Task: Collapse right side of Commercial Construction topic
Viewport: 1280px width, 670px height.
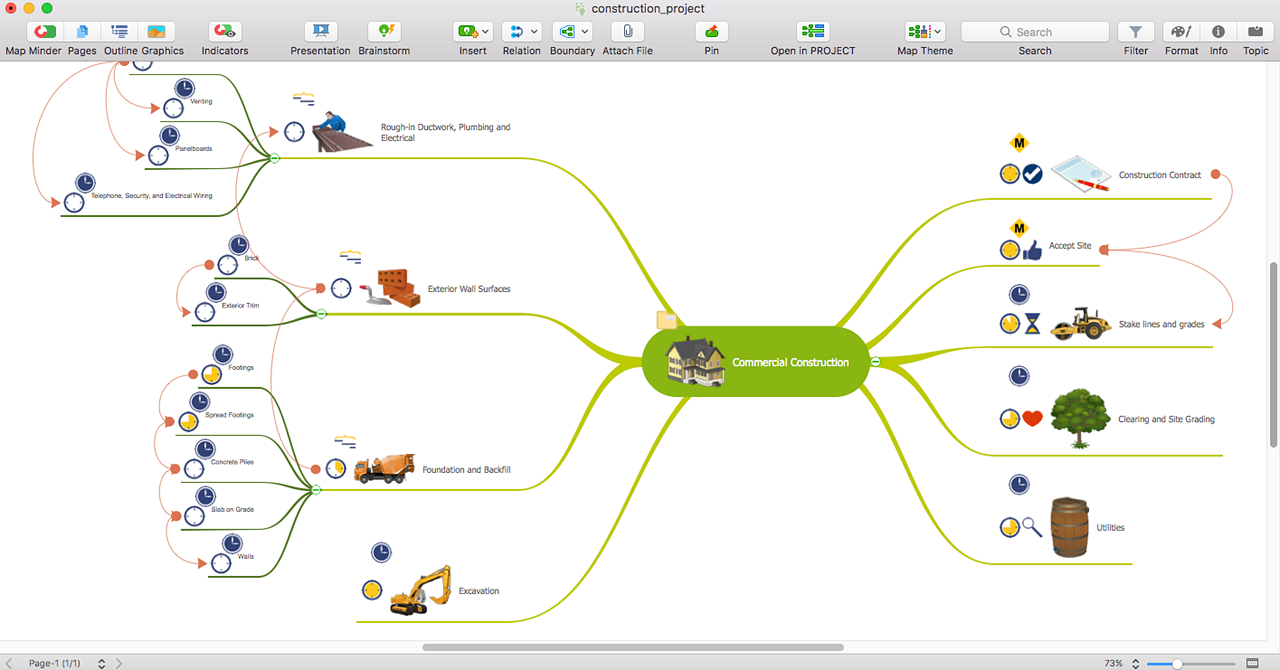Action: coord(875,362)
